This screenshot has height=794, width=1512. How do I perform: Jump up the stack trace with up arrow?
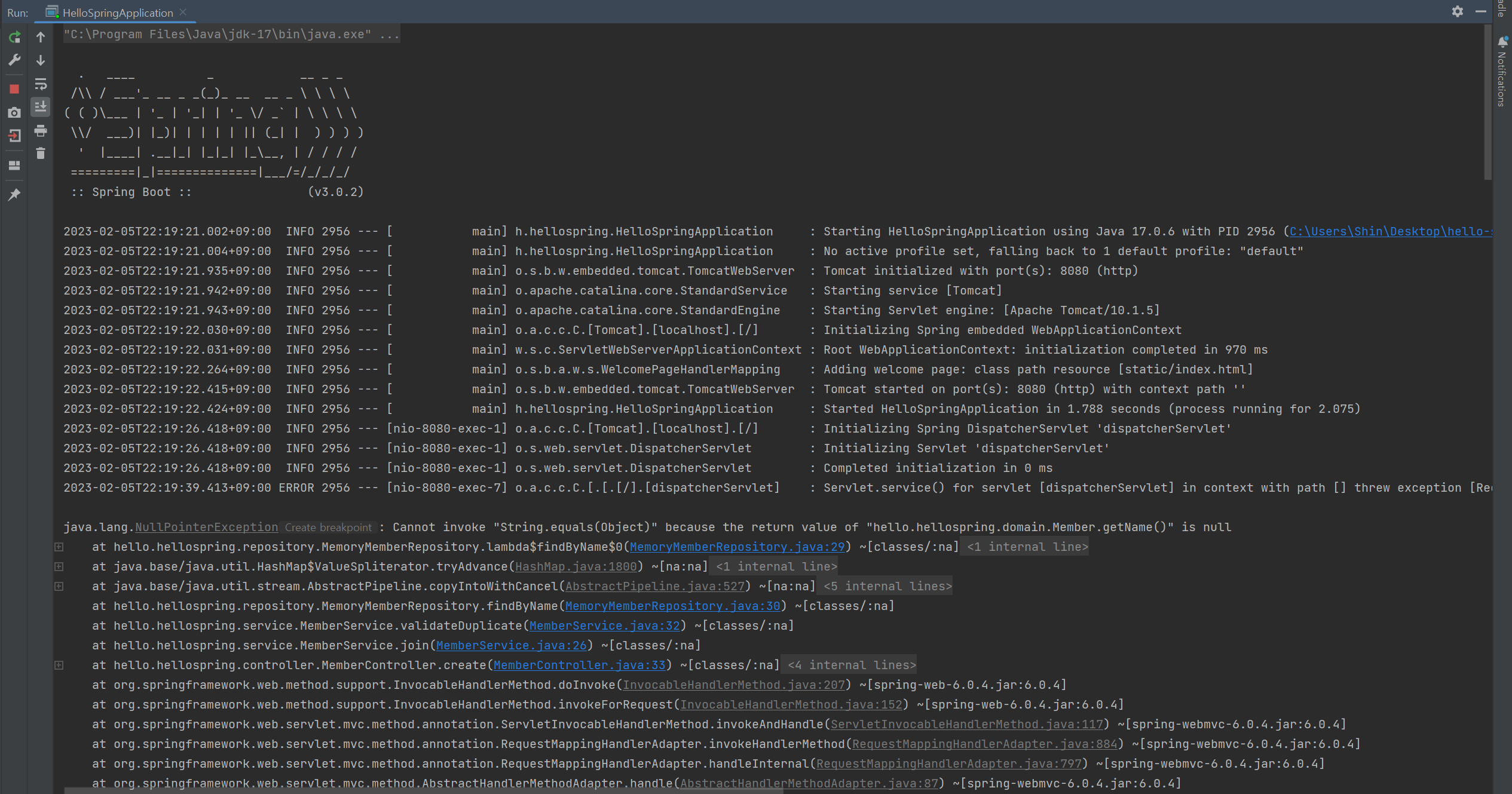(41, 37)
